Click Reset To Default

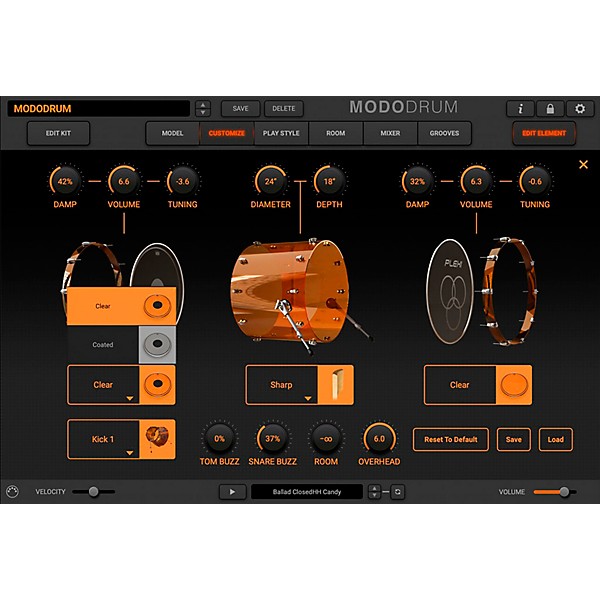(451, 439)
